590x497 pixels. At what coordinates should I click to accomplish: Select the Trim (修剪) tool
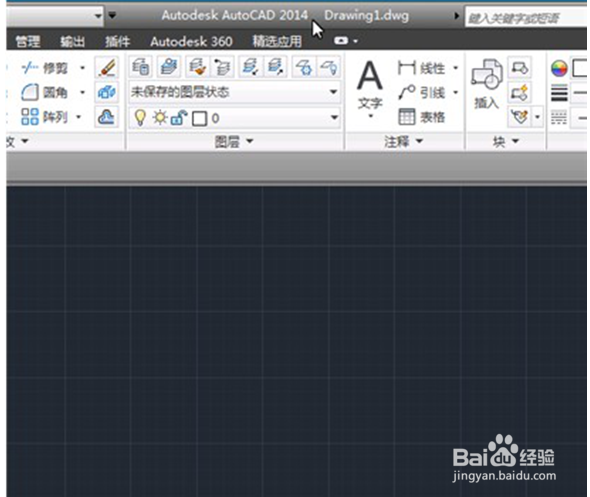coord(45,68)
